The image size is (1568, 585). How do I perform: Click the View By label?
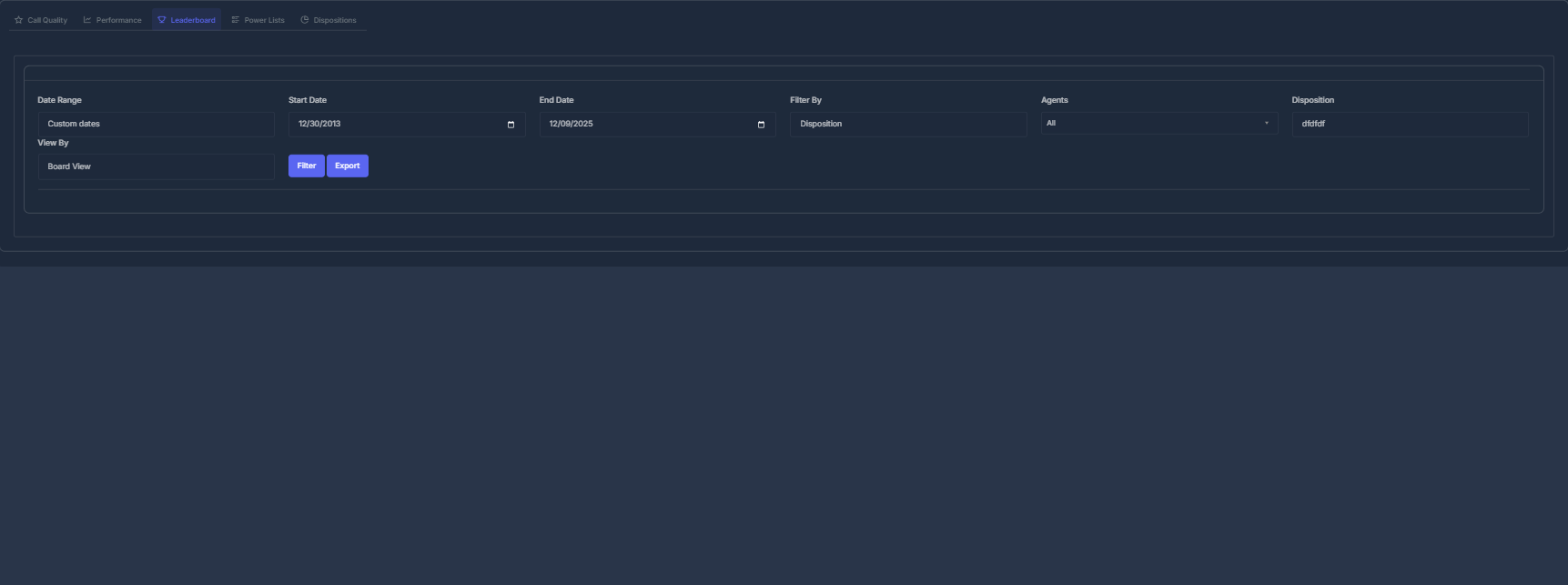pos(53,143)
